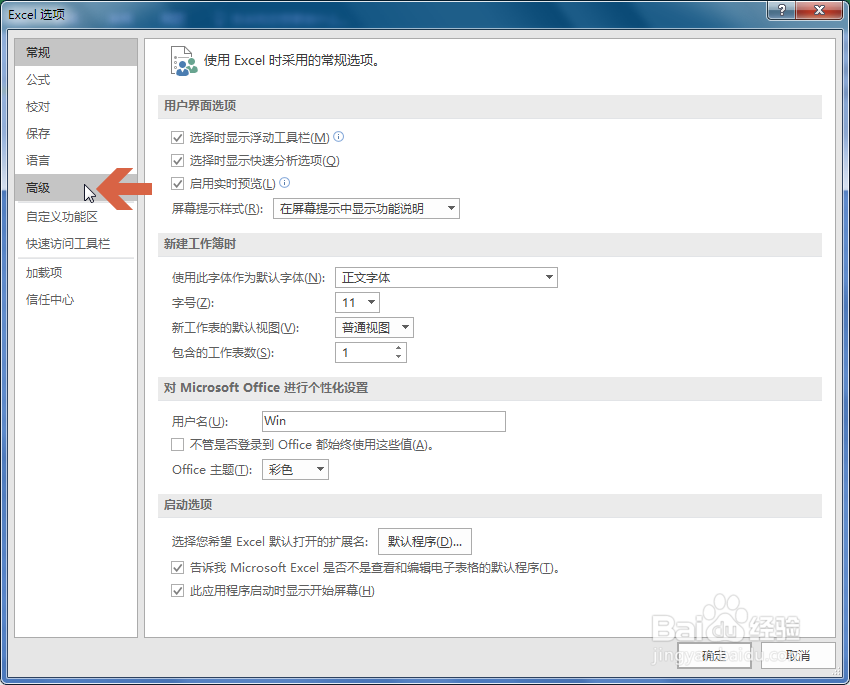Click the dialog Help question mark icon
Viewport: 850px width, 685px height.
781,11
